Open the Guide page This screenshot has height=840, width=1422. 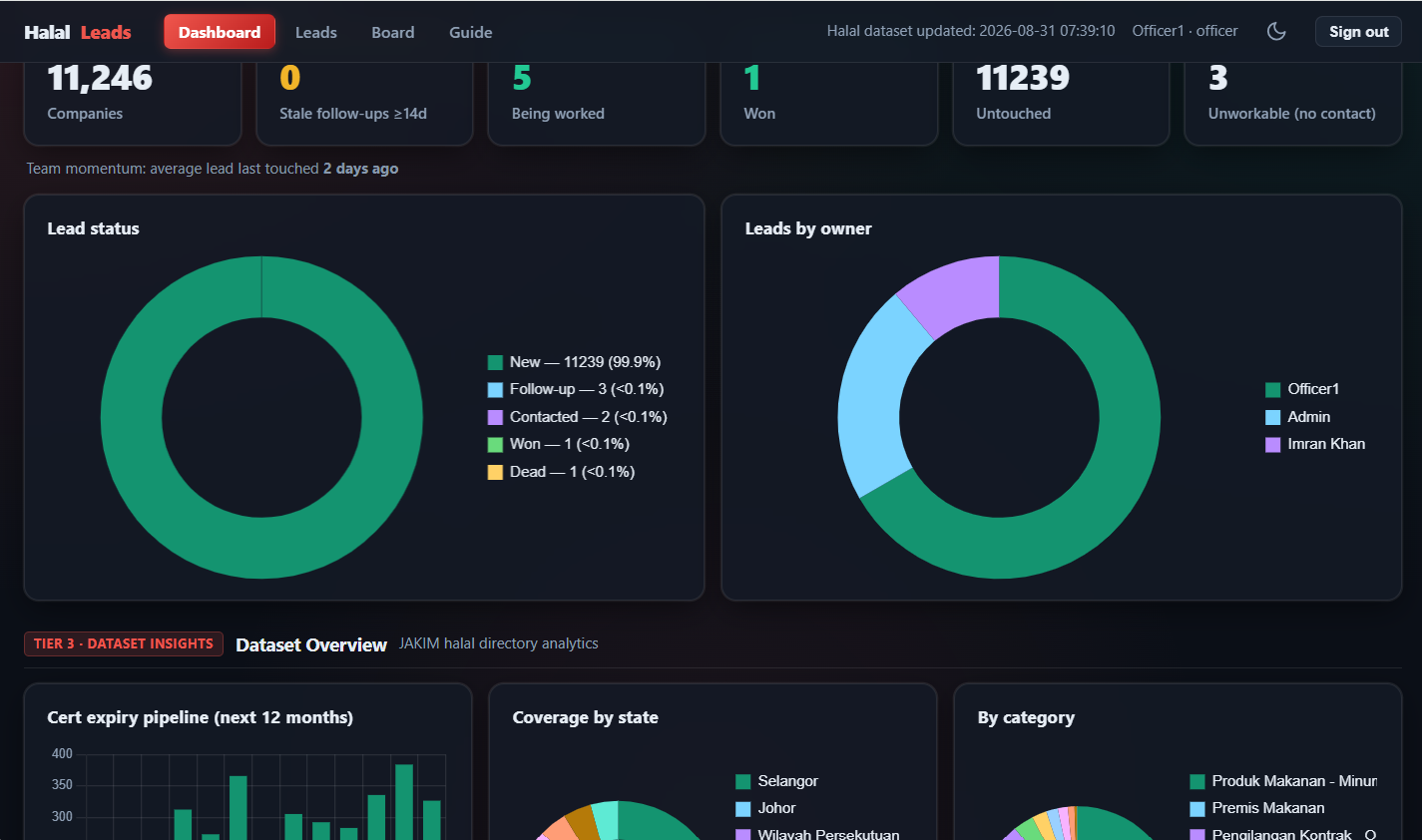pyautogui.click(x=471, y=32)
